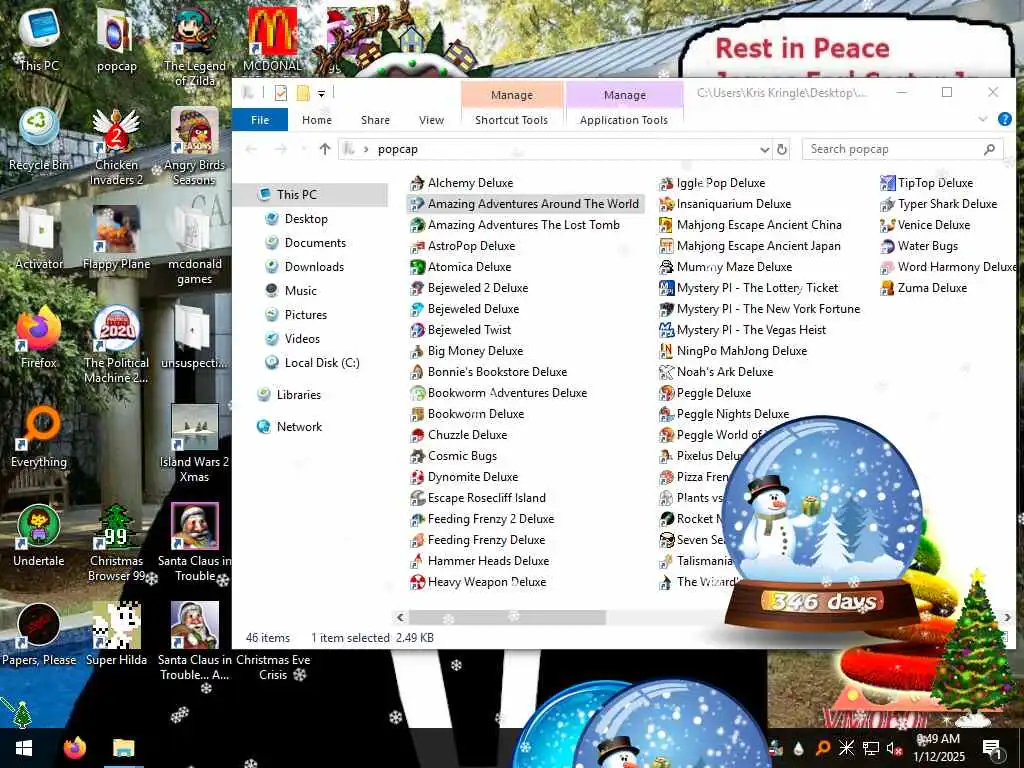Open the notification center icon
The image size is (1024, 768).
992,748
